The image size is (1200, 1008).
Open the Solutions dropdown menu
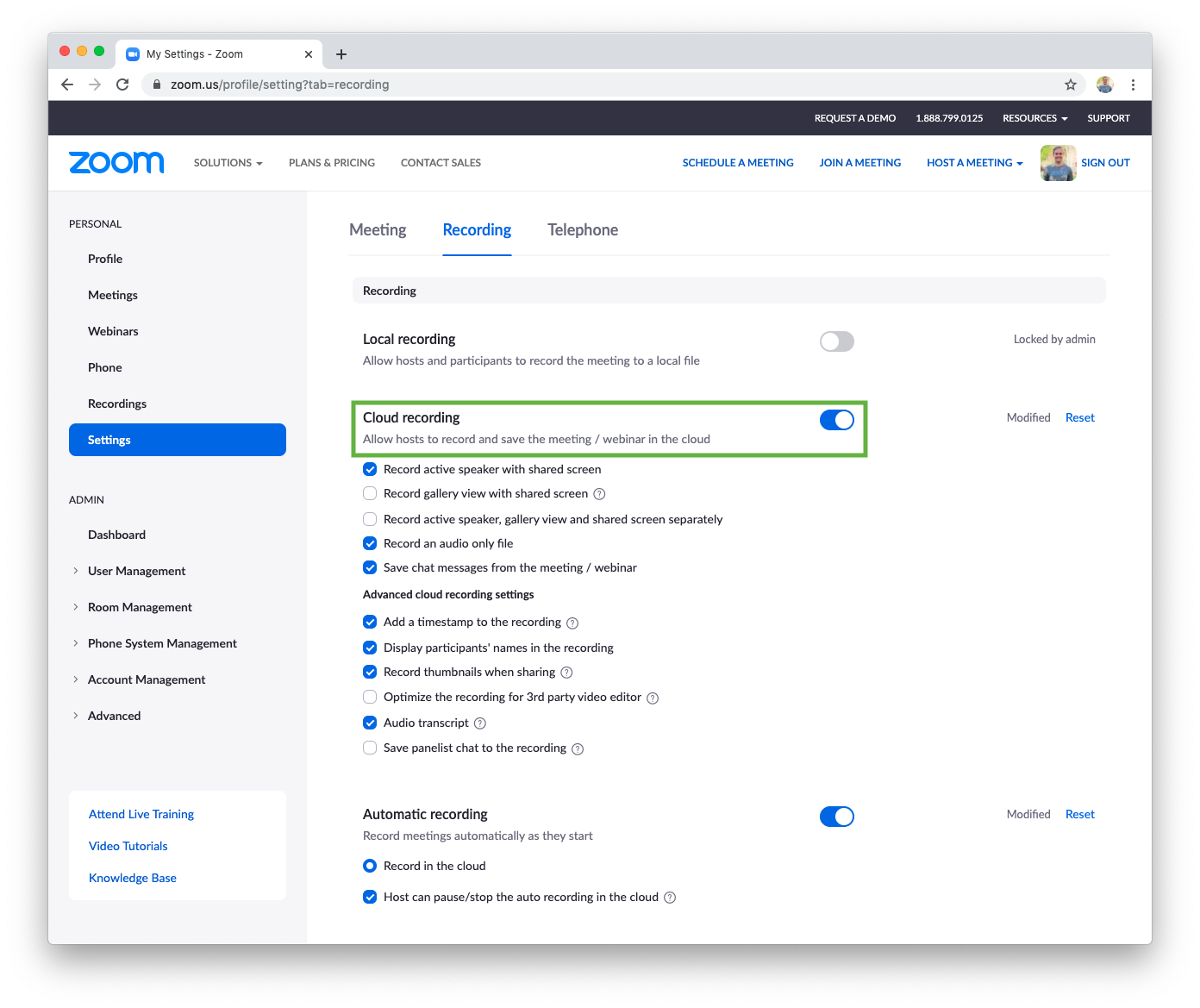coord(228,163)
